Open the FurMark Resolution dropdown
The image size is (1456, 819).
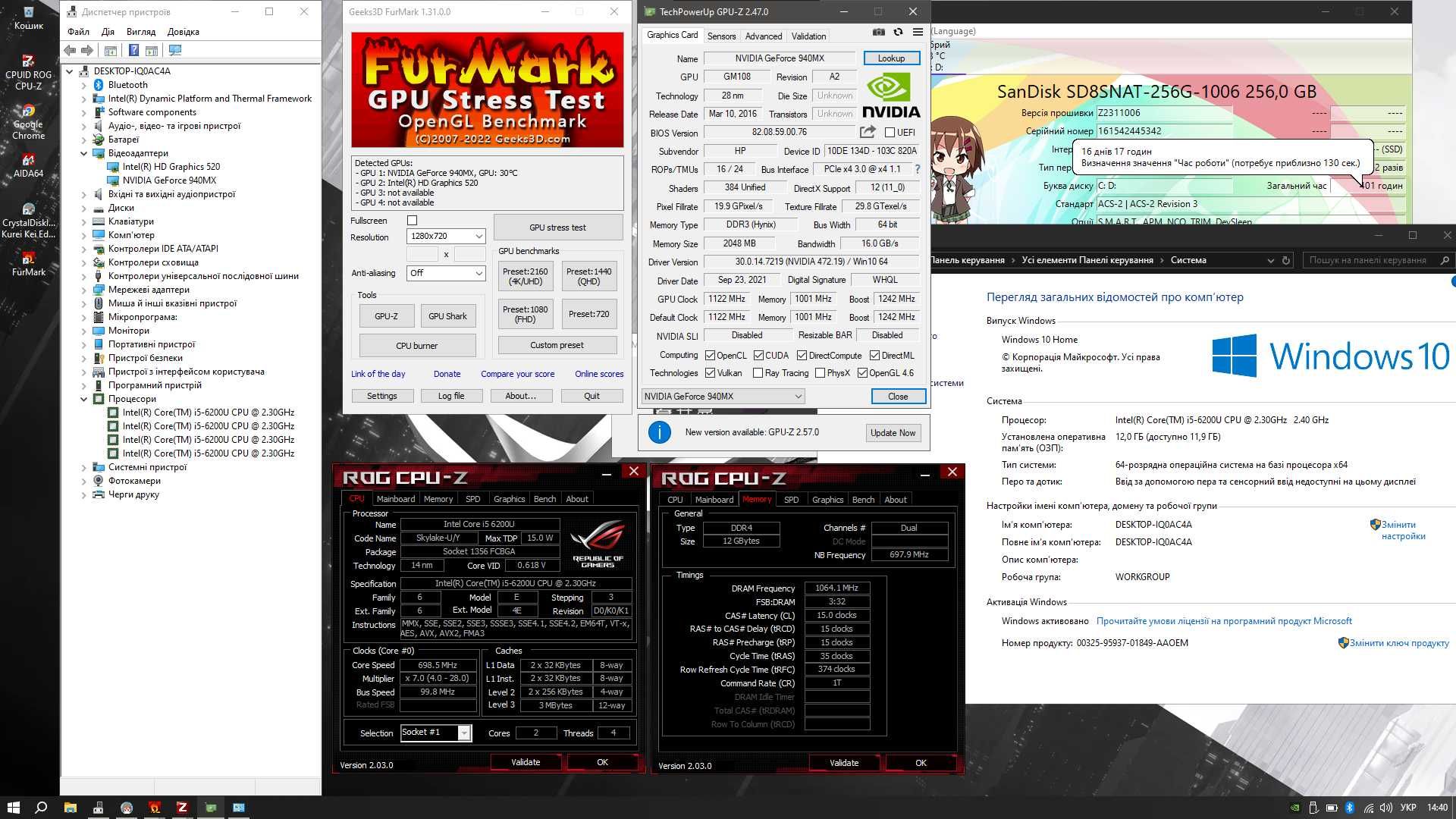(446, 236)
